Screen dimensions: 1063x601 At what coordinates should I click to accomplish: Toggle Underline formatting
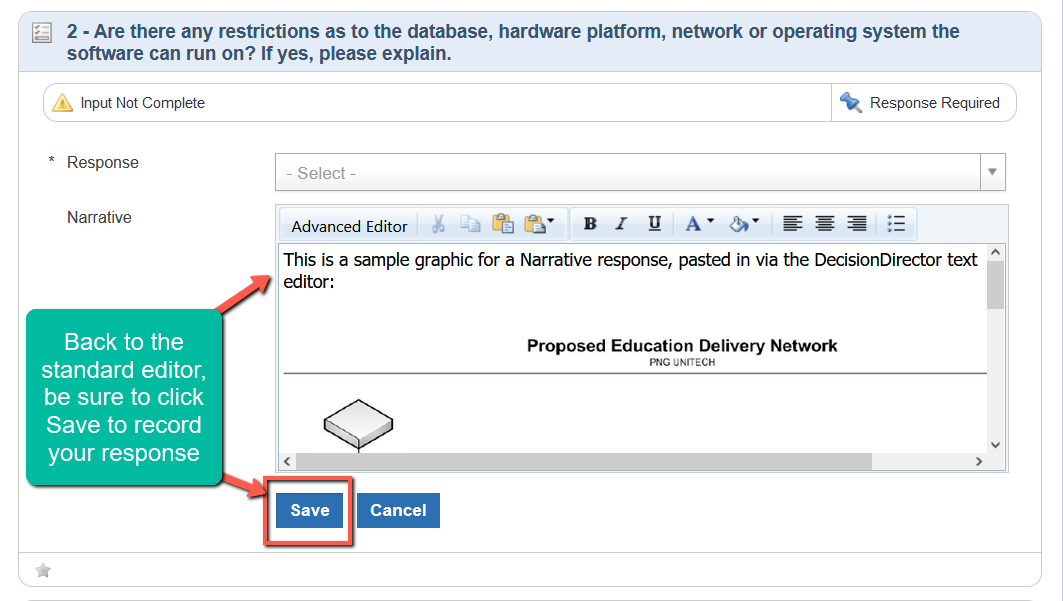coord(654,224)
